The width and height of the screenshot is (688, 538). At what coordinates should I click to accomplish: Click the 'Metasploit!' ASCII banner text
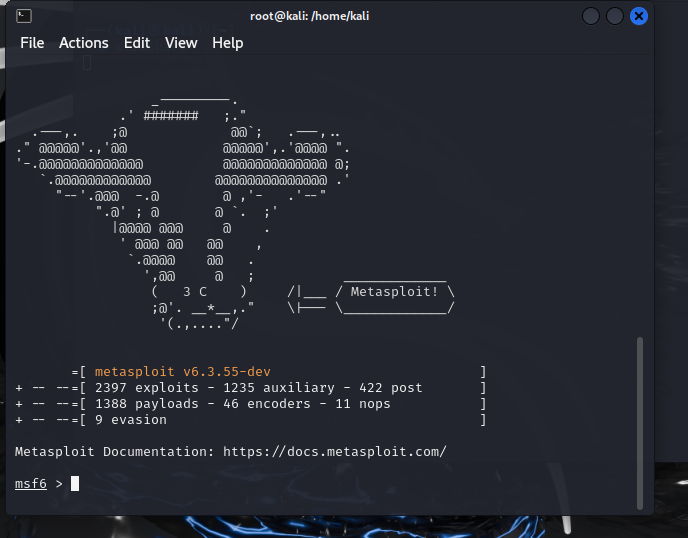click(394, 292)
